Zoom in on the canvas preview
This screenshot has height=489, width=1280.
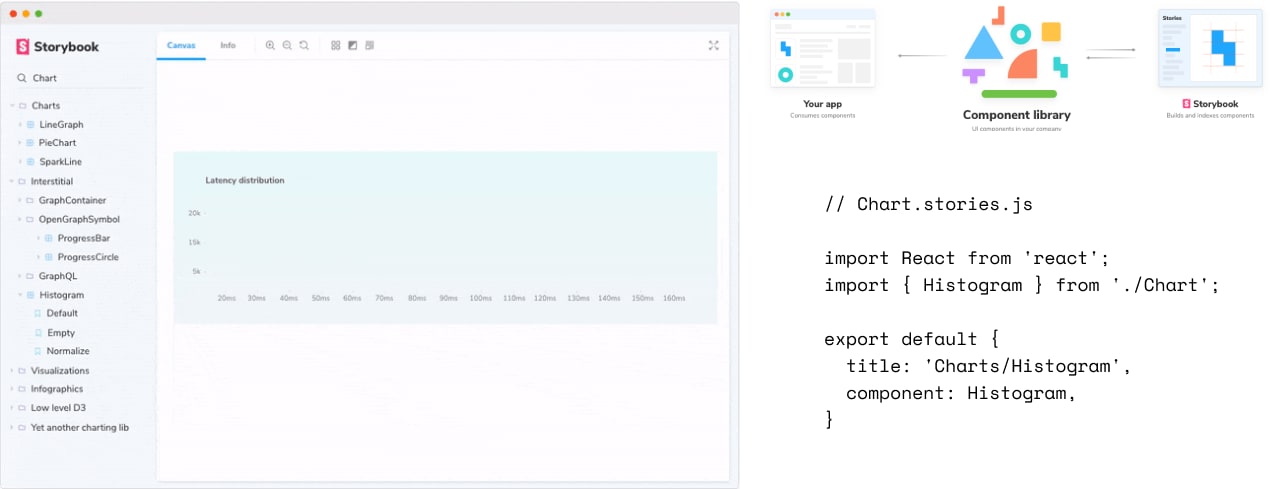270,45
